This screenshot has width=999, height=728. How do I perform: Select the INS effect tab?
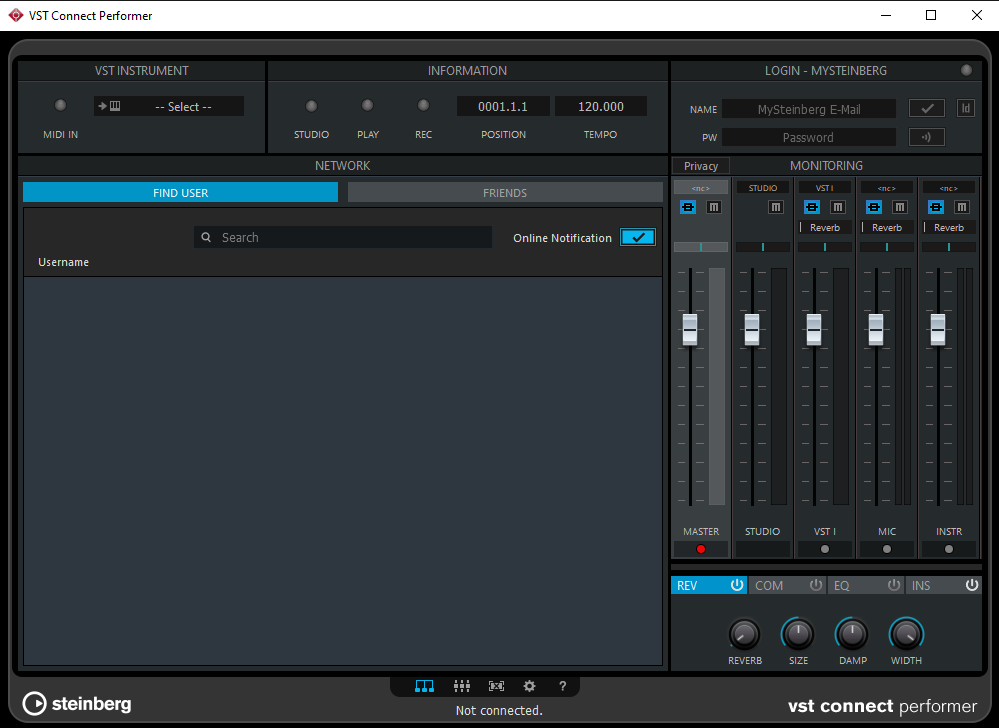pos(944,585)
